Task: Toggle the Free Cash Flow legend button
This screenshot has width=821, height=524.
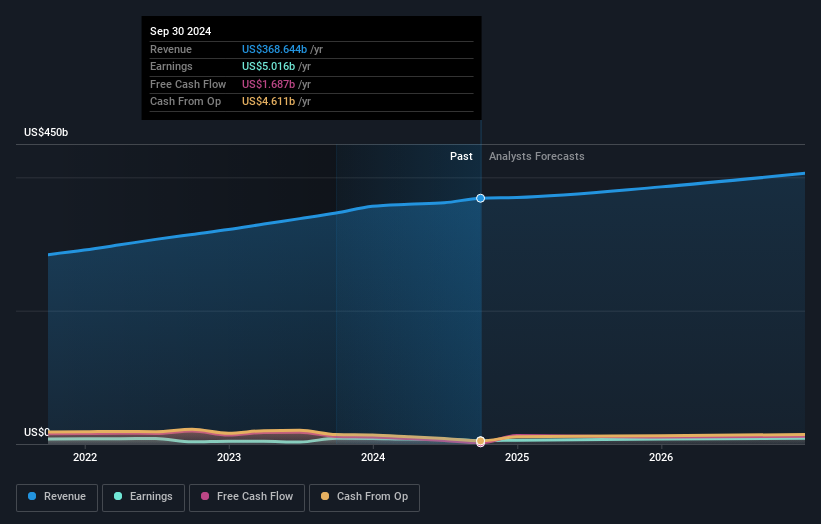Action: point(247,497)
